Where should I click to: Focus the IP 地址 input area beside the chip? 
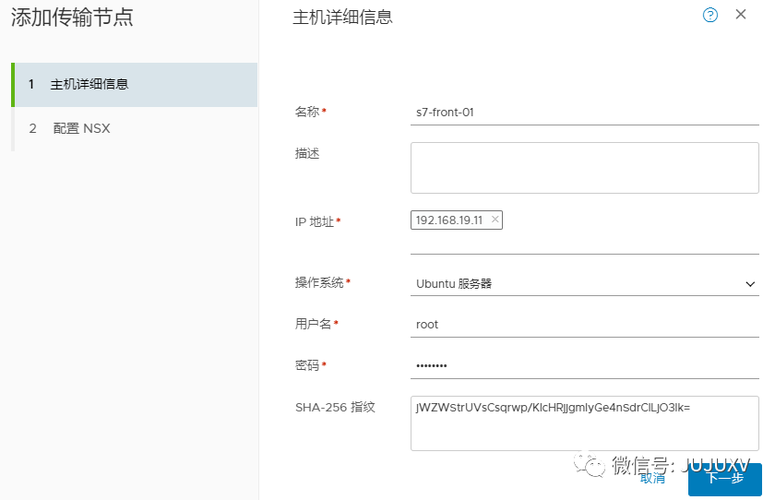pos(630,231)
